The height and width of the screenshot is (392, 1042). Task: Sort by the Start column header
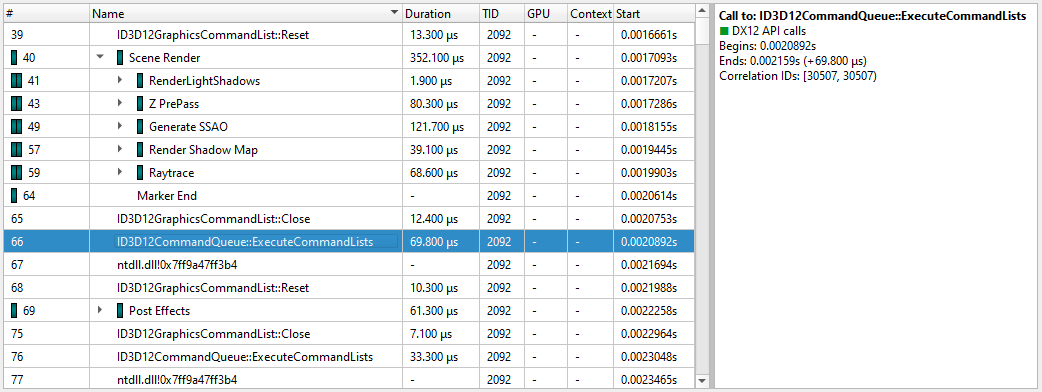(653, 13)
